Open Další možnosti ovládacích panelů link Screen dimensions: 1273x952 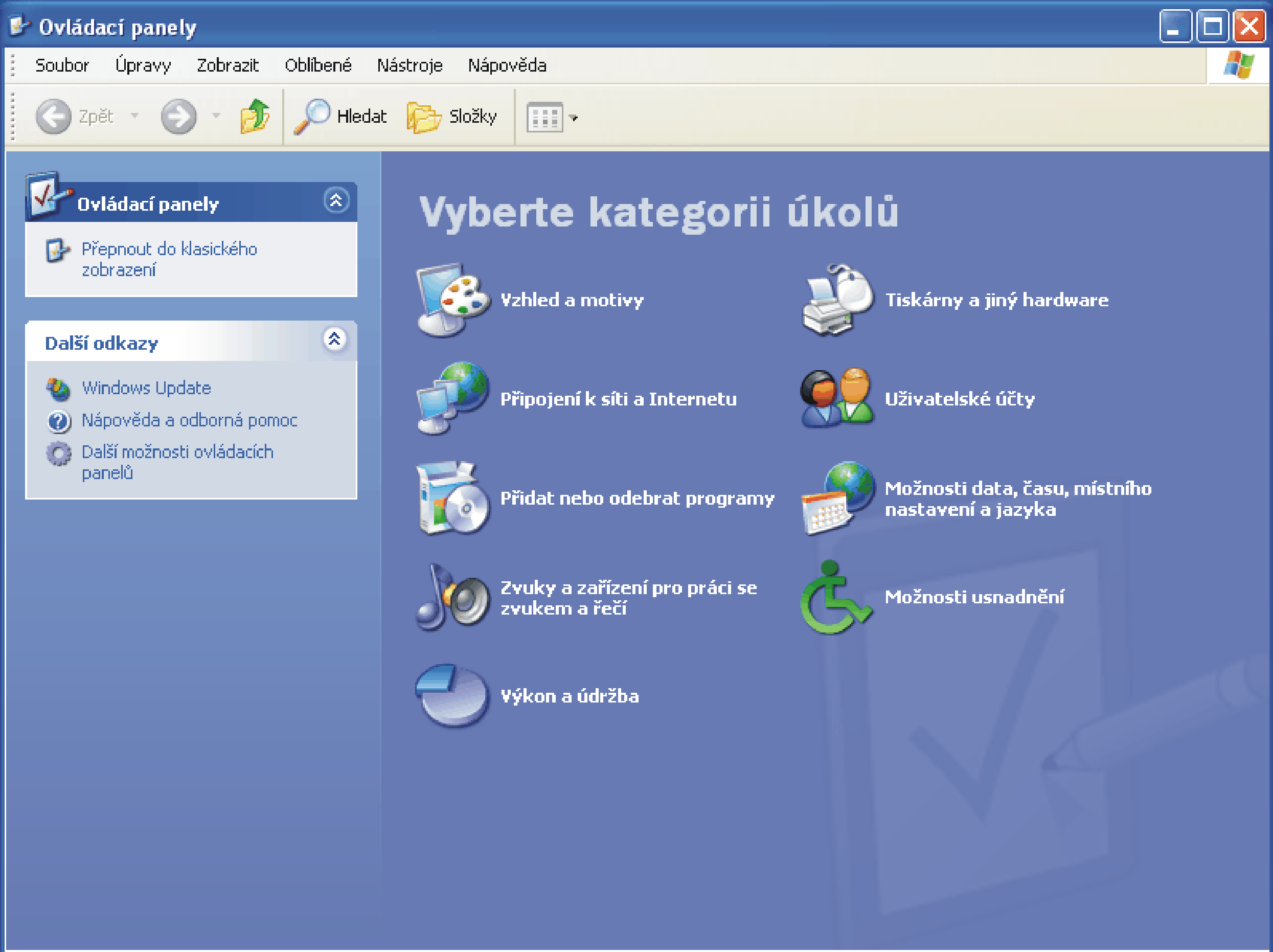[x=177, y=462]
